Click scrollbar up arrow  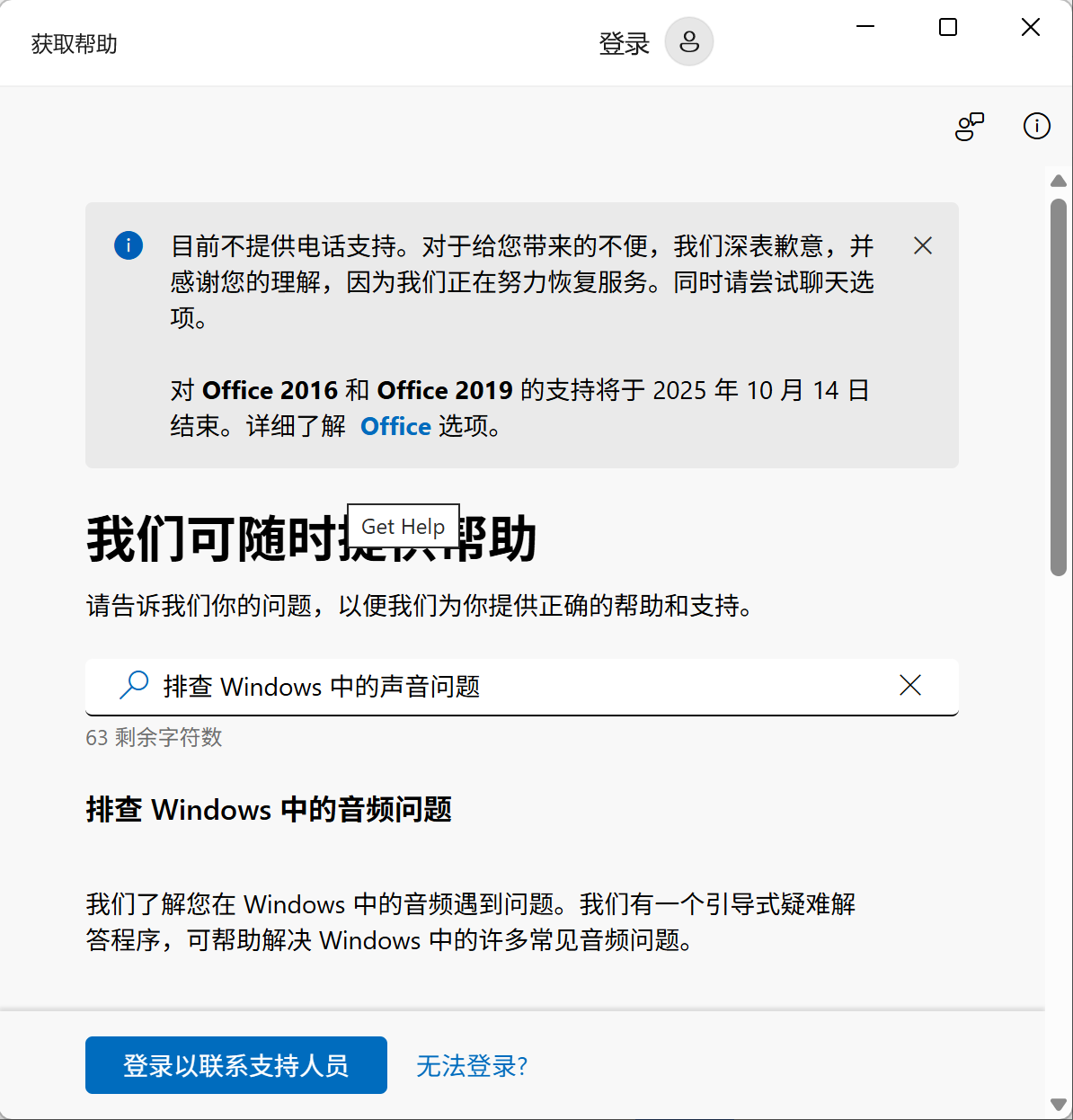tap(1058, 182)
